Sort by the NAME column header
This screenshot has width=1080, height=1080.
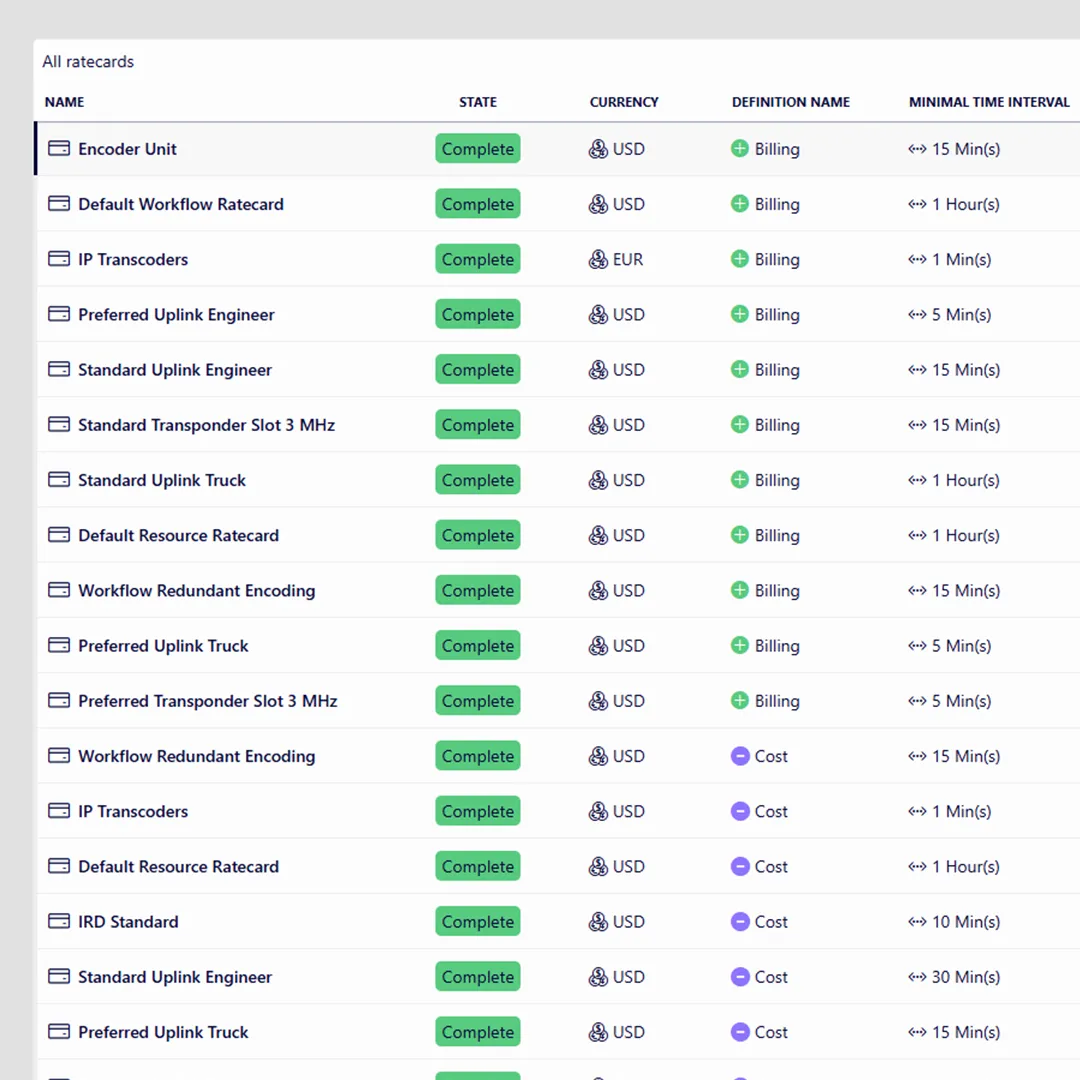[x=64, y=102]
